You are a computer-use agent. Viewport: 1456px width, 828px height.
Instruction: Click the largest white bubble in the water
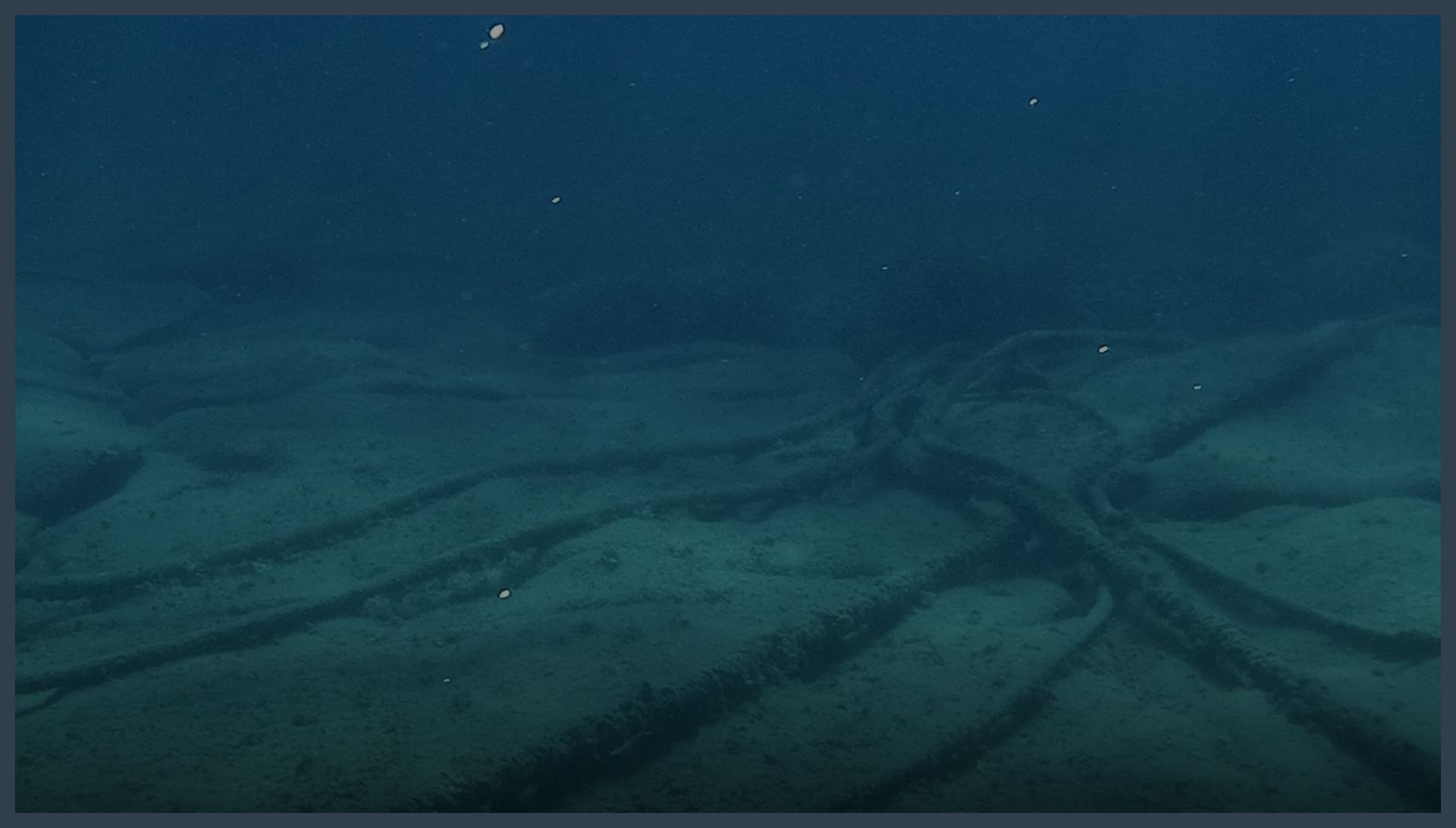coord(496,31)
